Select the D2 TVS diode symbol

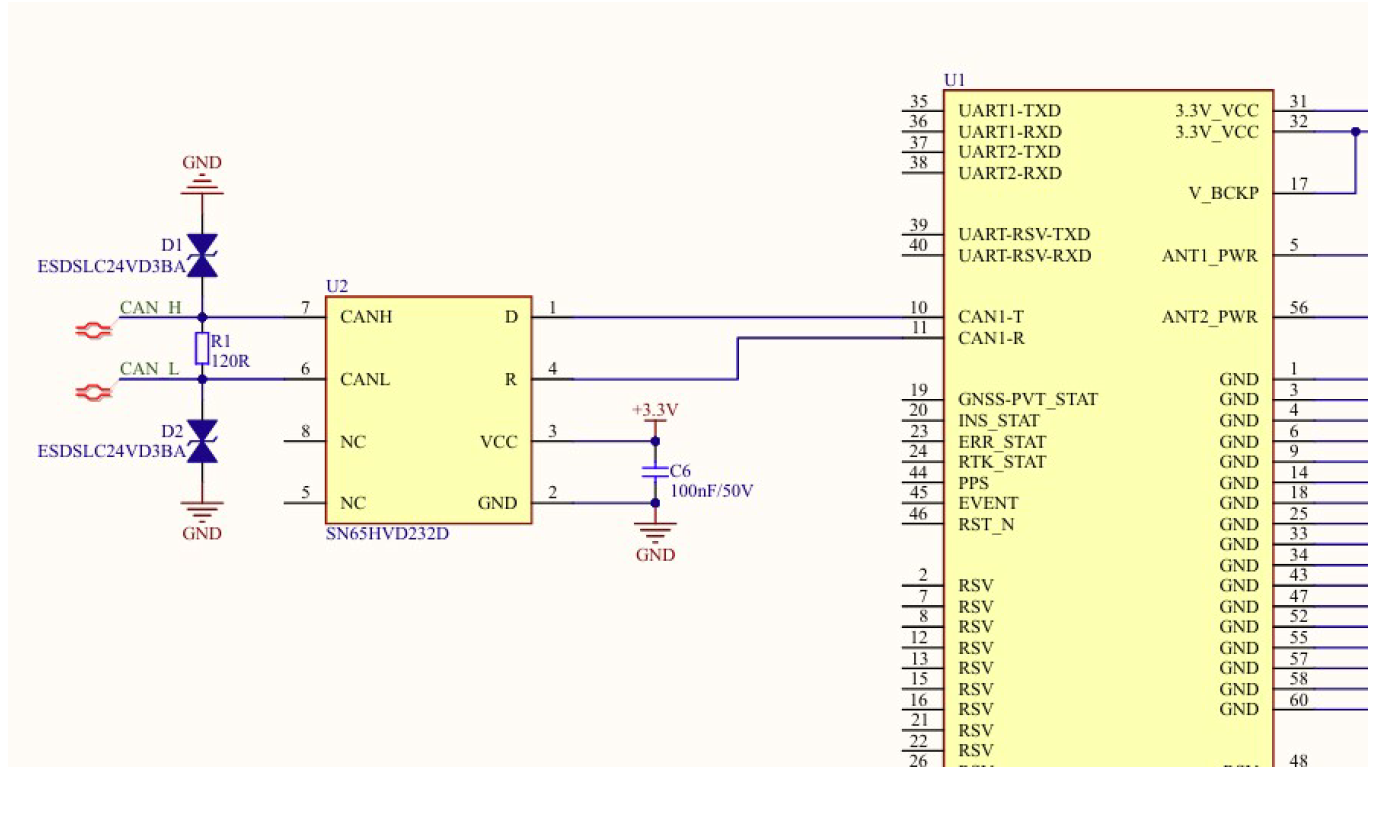point(203,442)
